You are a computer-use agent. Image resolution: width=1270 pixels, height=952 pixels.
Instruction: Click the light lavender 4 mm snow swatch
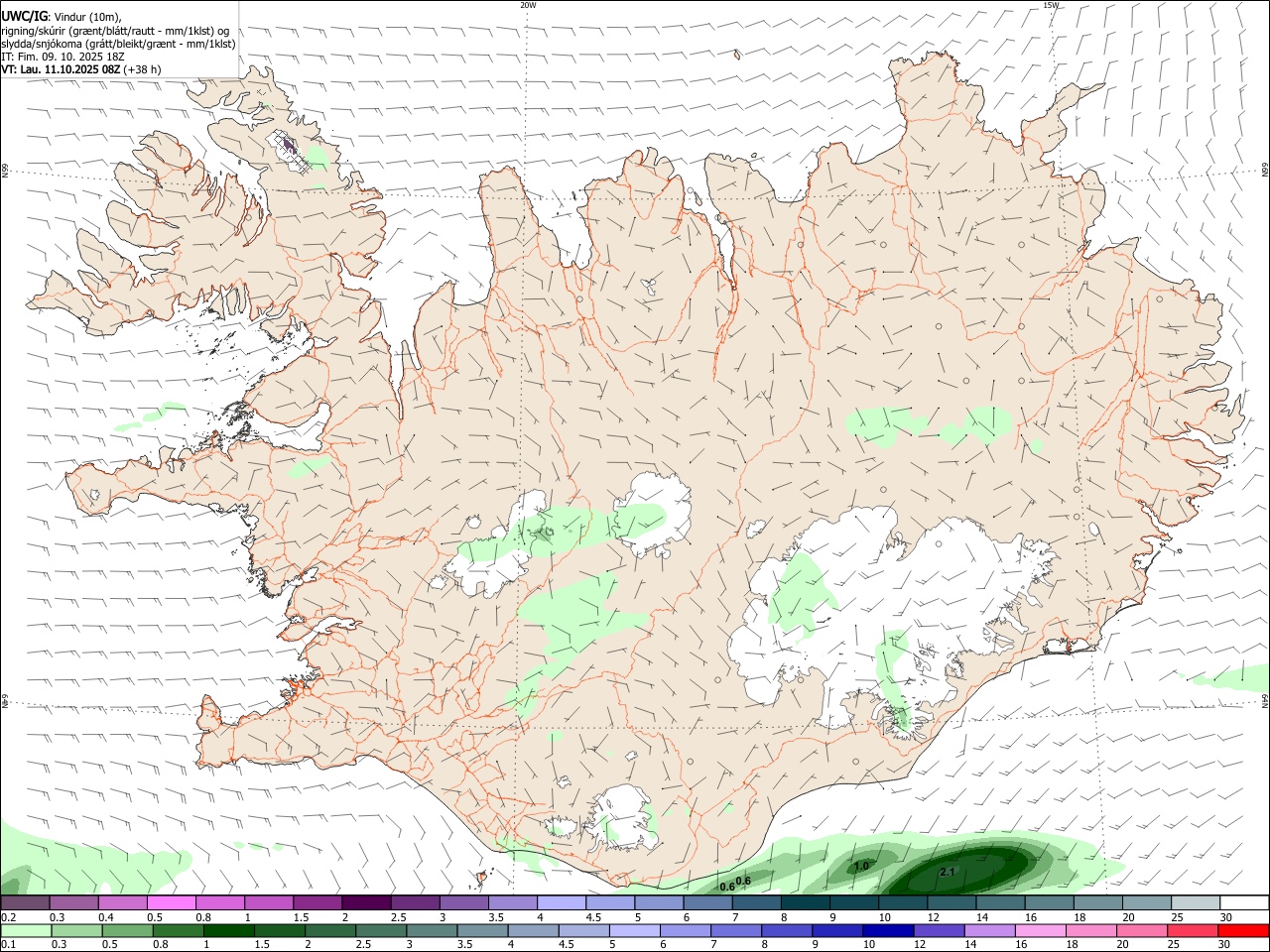click(562, 903)
